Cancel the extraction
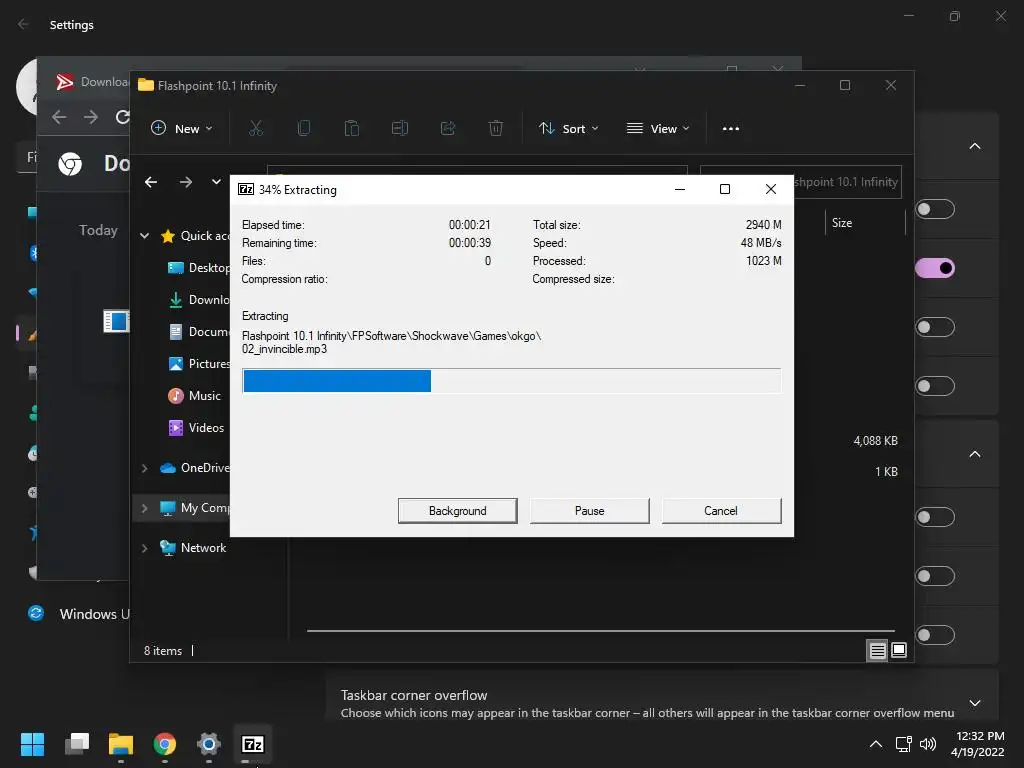The image size is (1024, 768). tap(721, 511)
